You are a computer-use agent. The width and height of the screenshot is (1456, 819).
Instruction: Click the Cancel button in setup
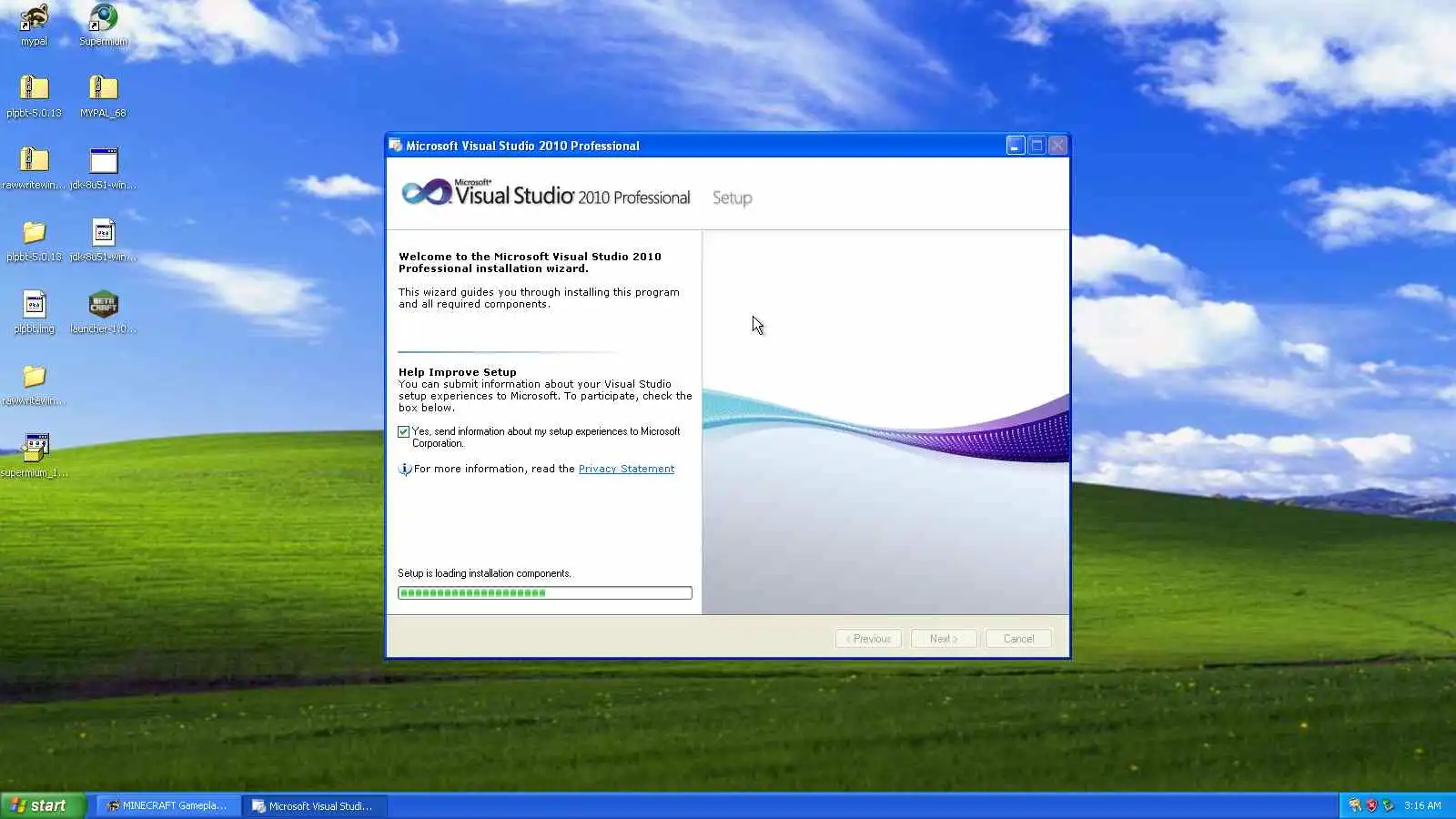pos(1018,639)
